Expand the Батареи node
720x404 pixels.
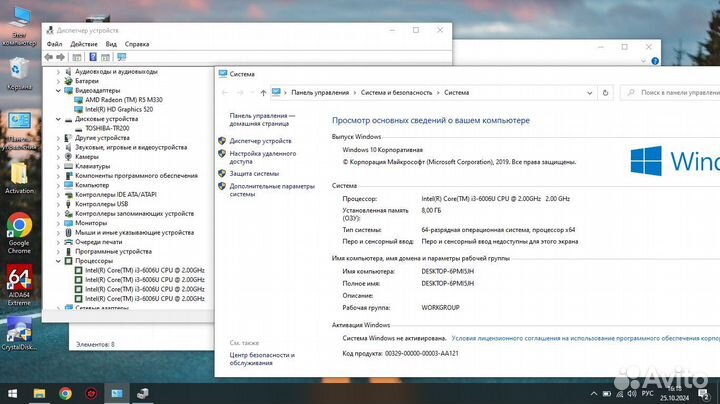pyautogui.click(x=58, y=81)
